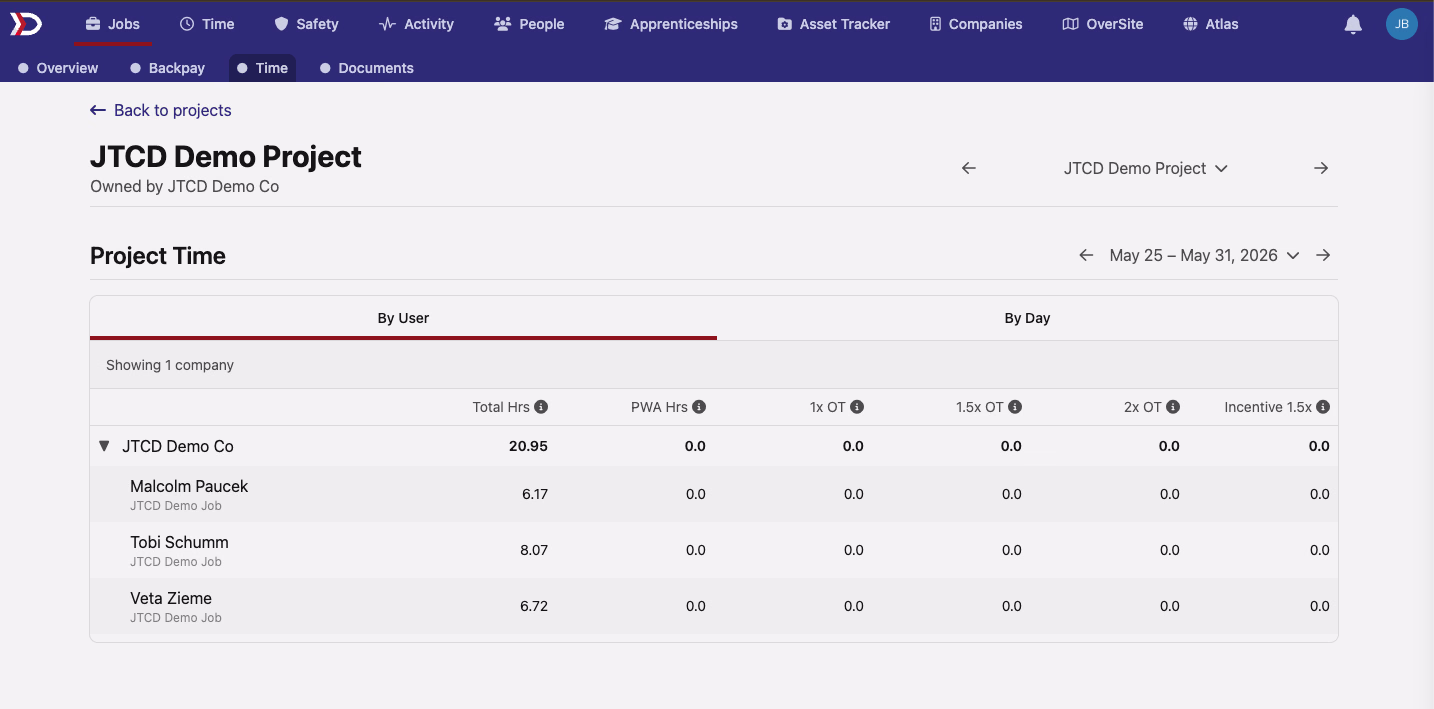Go to previous project with left arrow

click(x=968, y=168)
